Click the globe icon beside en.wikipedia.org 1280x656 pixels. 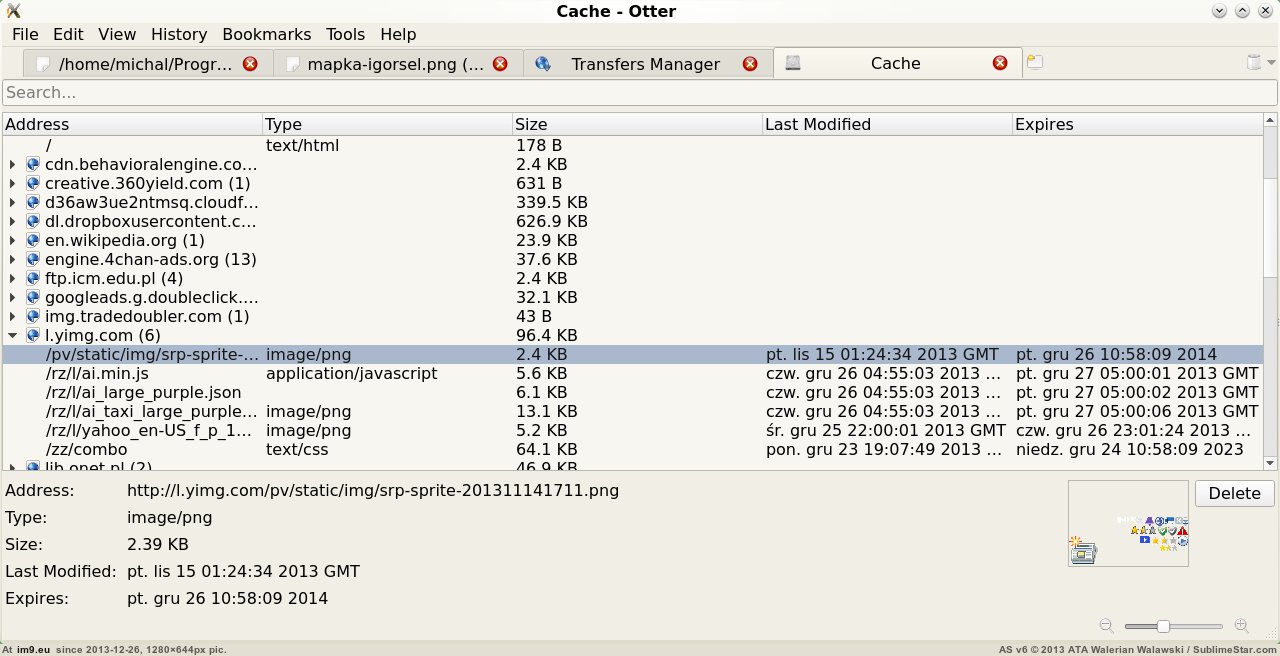pos(33,240)
